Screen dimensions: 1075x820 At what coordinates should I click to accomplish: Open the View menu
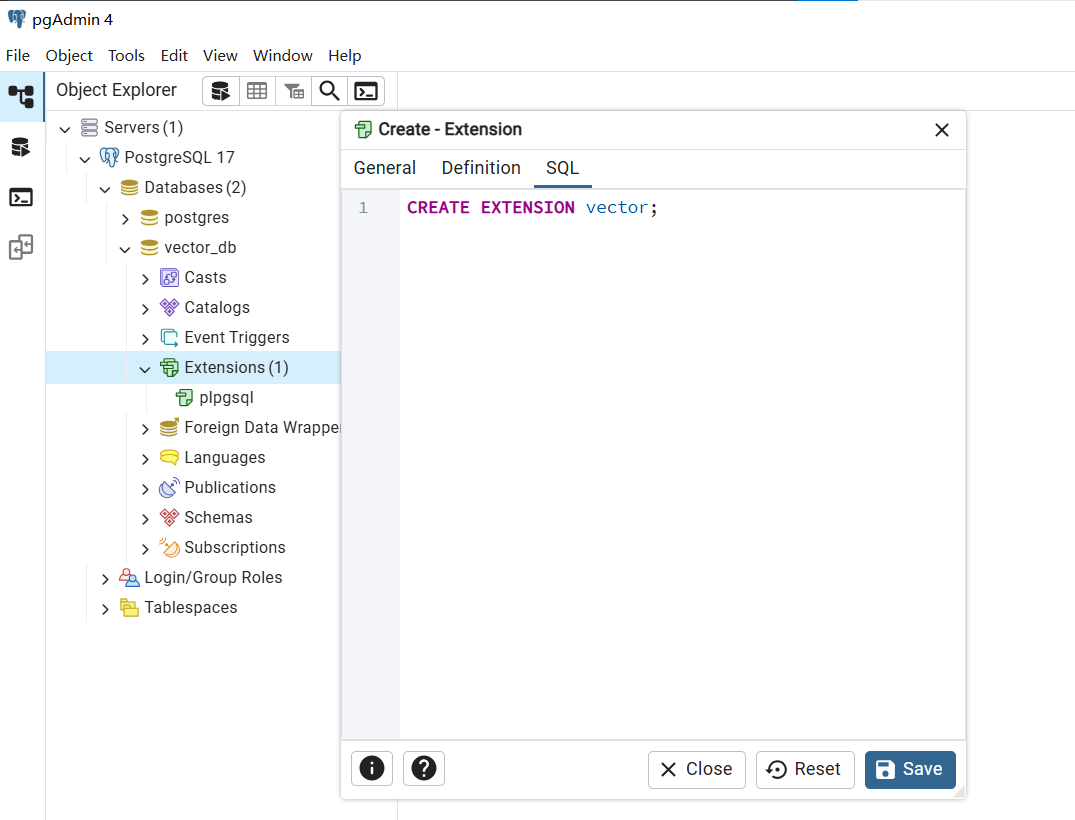click(220, 56)
